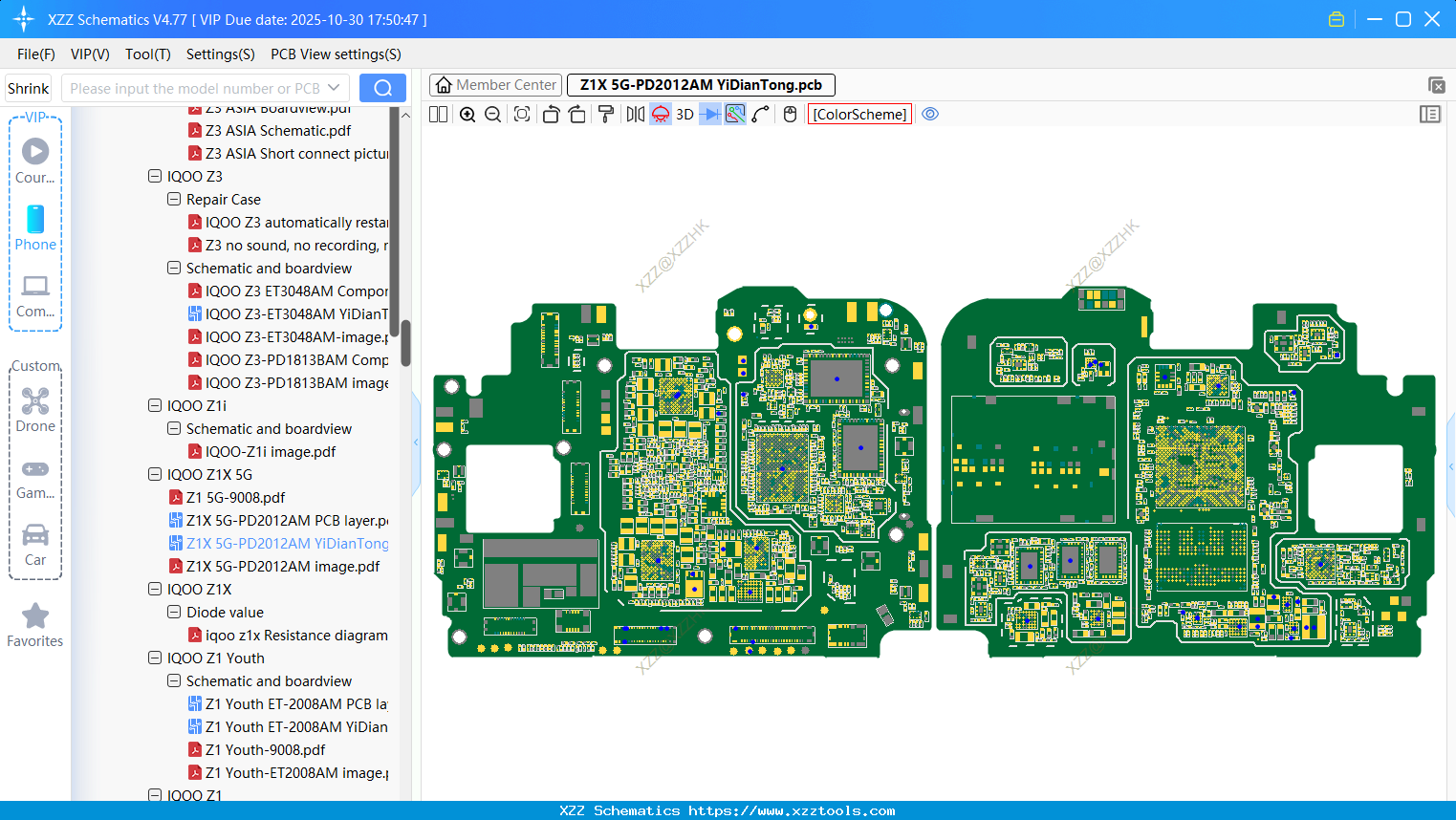Toggle the diode value display icon
Viewport: 1456px width, 820px height.
709,115
